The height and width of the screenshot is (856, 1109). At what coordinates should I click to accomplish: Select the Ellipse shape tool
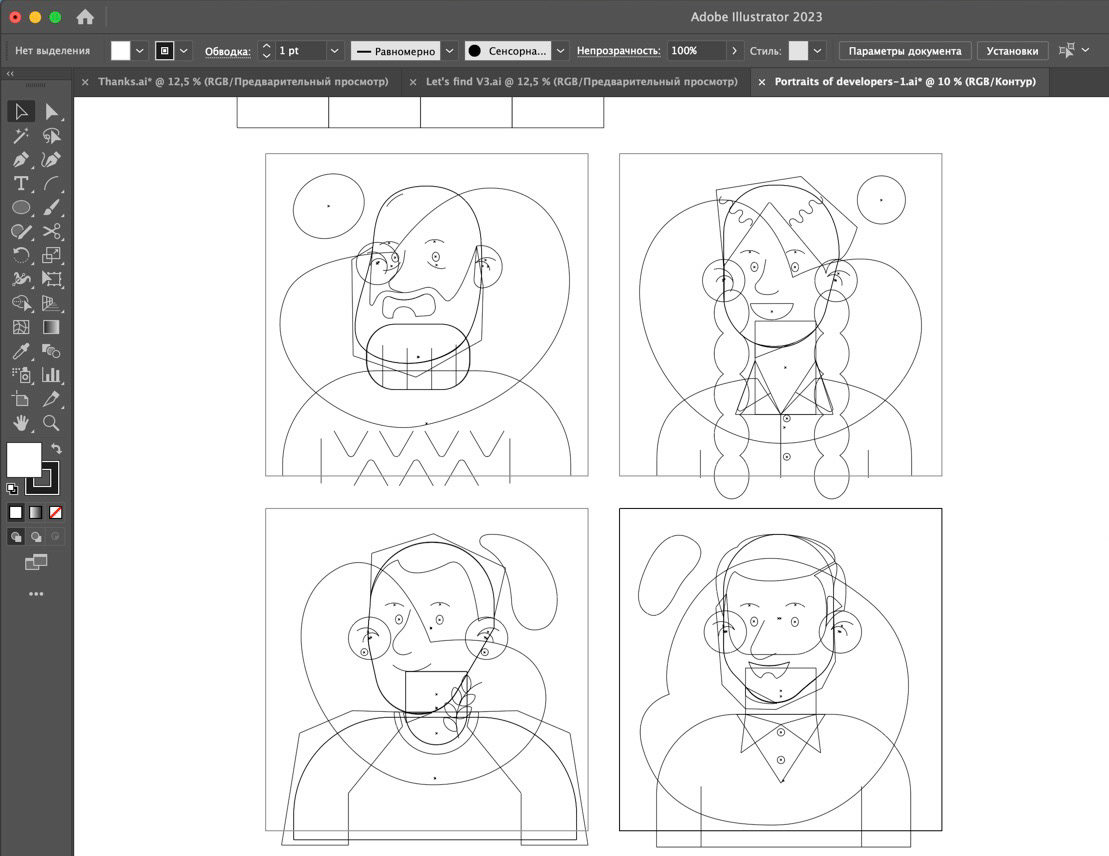pos(20,208)
